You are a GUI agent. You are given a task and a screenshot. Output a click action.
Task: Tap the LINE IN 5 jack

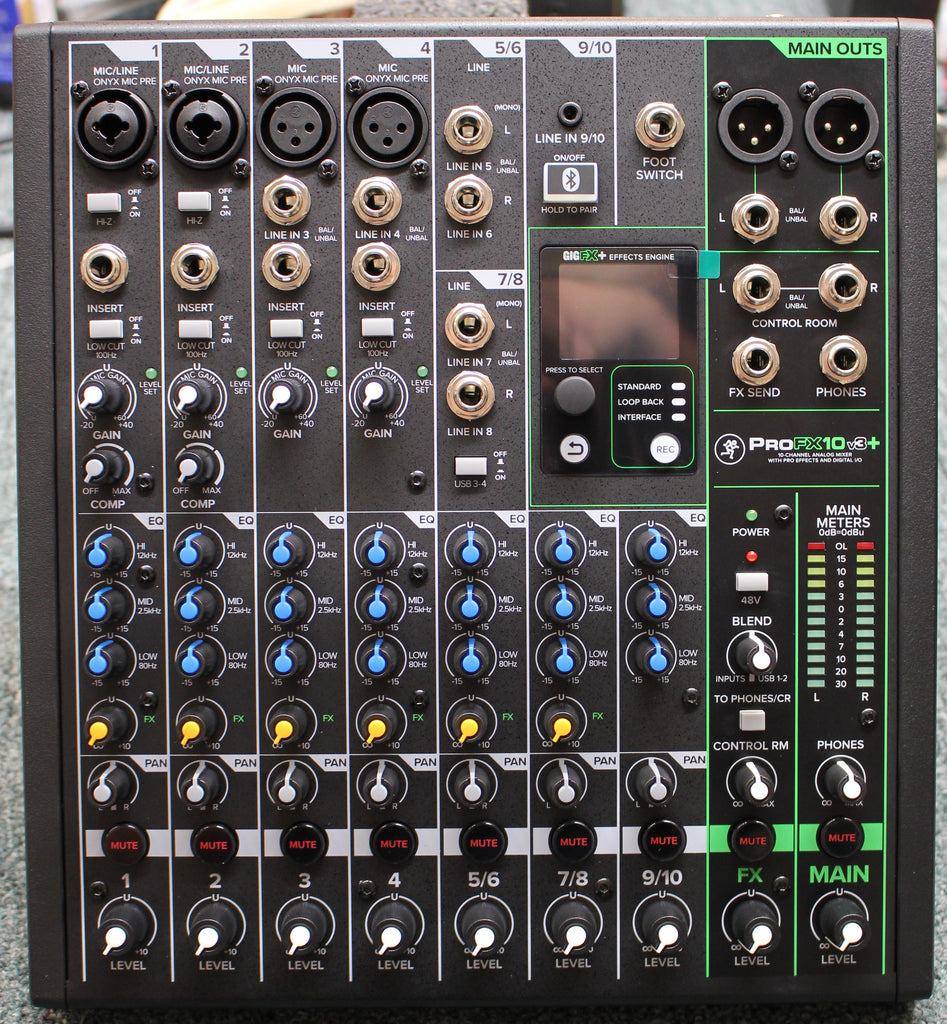coord(469,129)
